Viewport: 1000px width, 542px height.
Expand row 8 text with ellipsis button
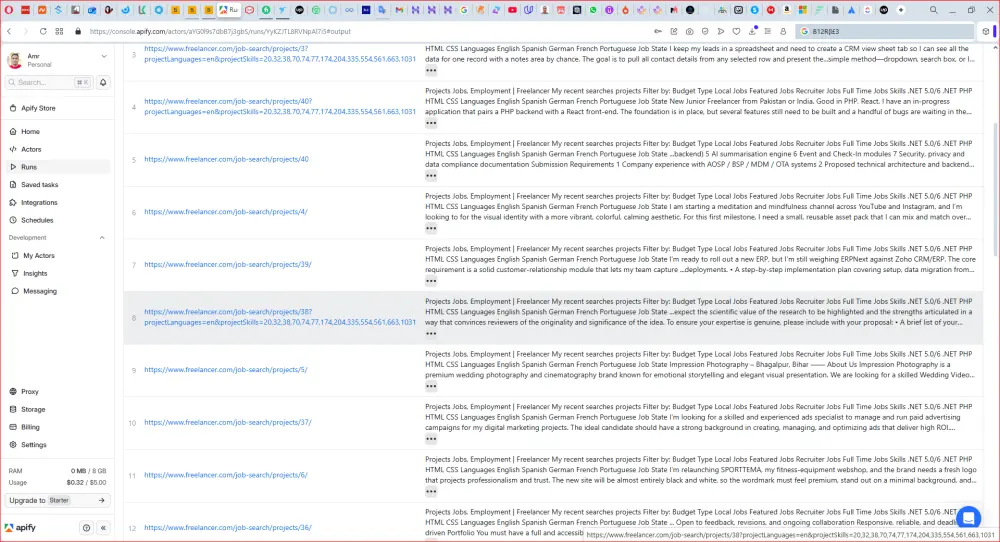tap(431, 333)
